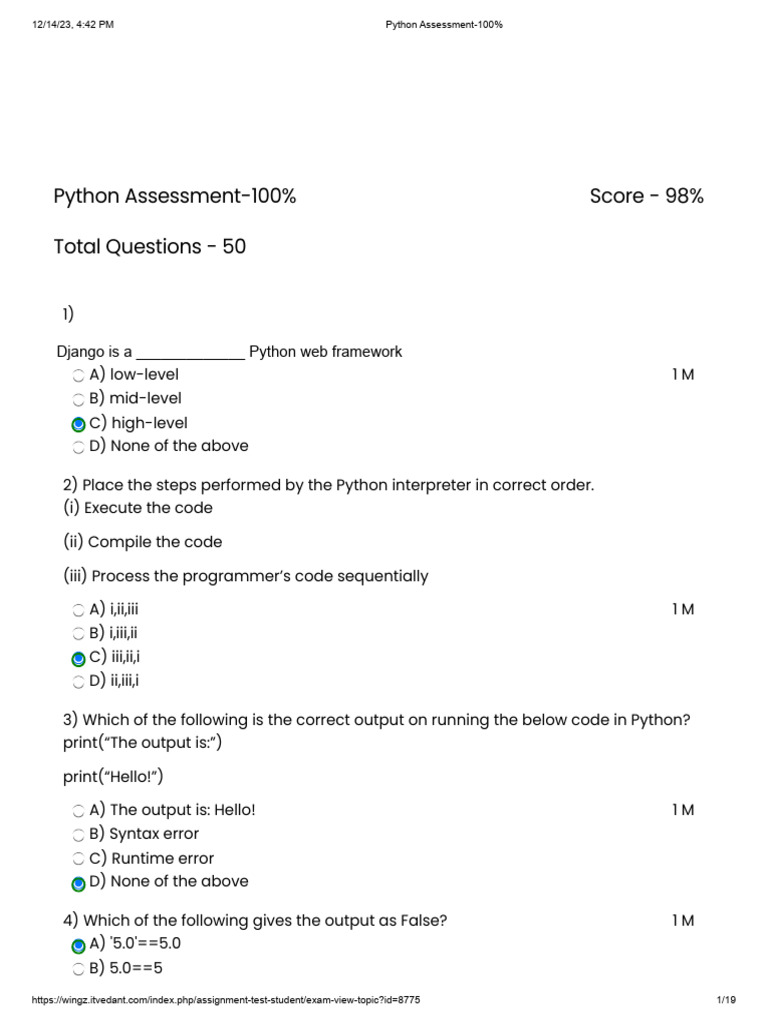Select answer A) '5.0'==5.0

79,945
